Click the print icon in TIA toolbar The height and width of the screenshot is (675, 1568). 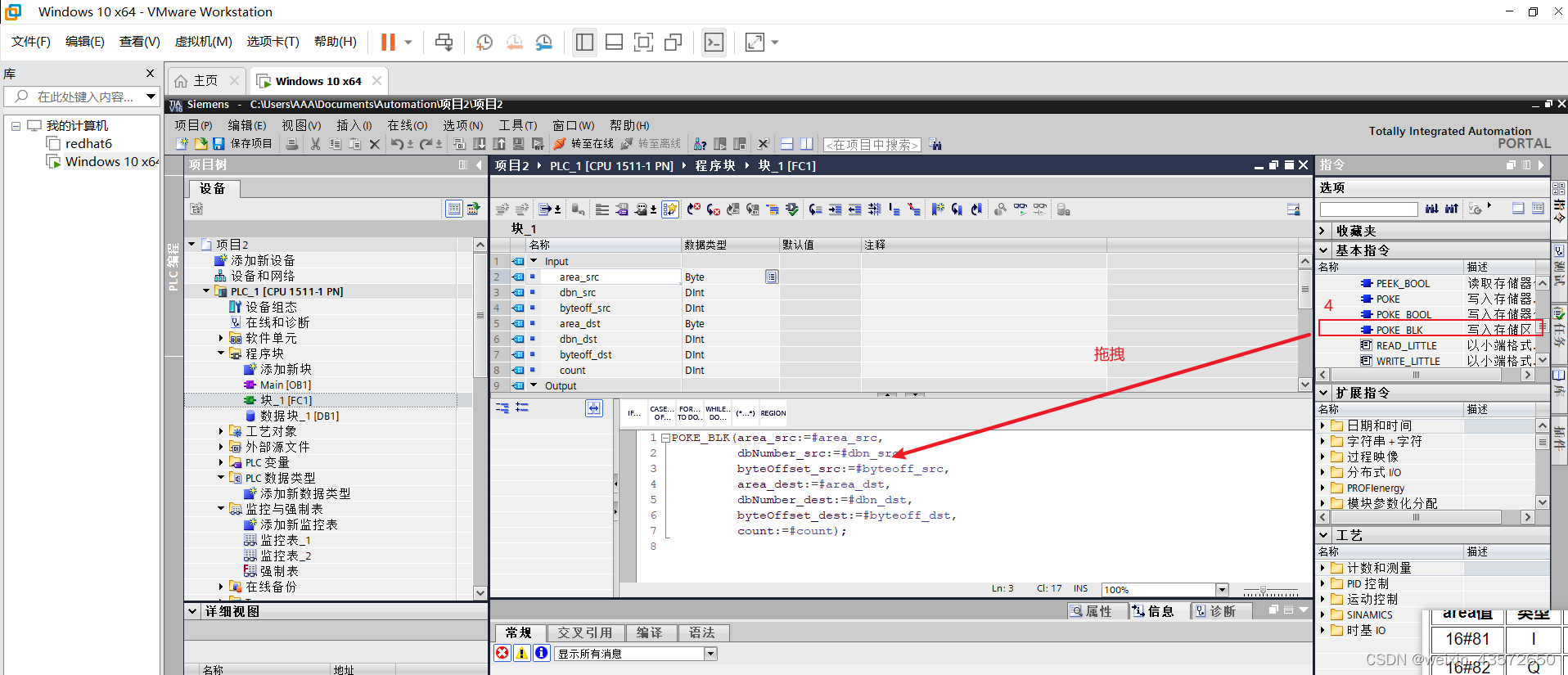[291, 144]
